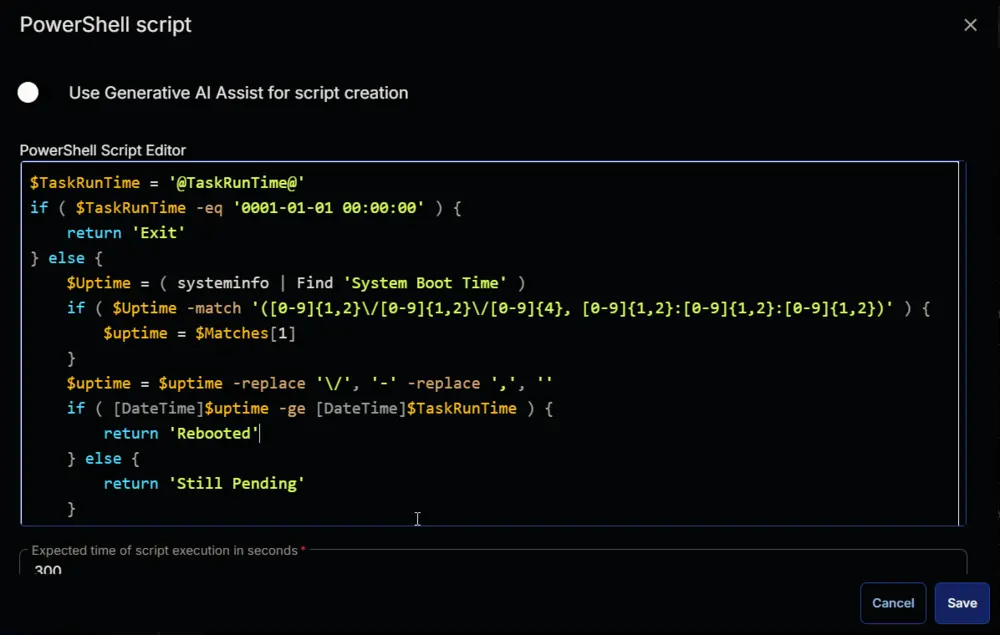The height and width of the screenshot is (635, 1000).
Task: Click the "return 'Still Pending'" line
Action: pyautogui.click(x=204, y=483)
